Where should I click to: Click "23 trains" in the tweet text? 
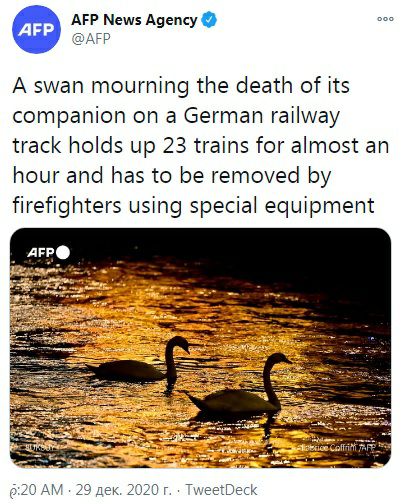(206, 146)
